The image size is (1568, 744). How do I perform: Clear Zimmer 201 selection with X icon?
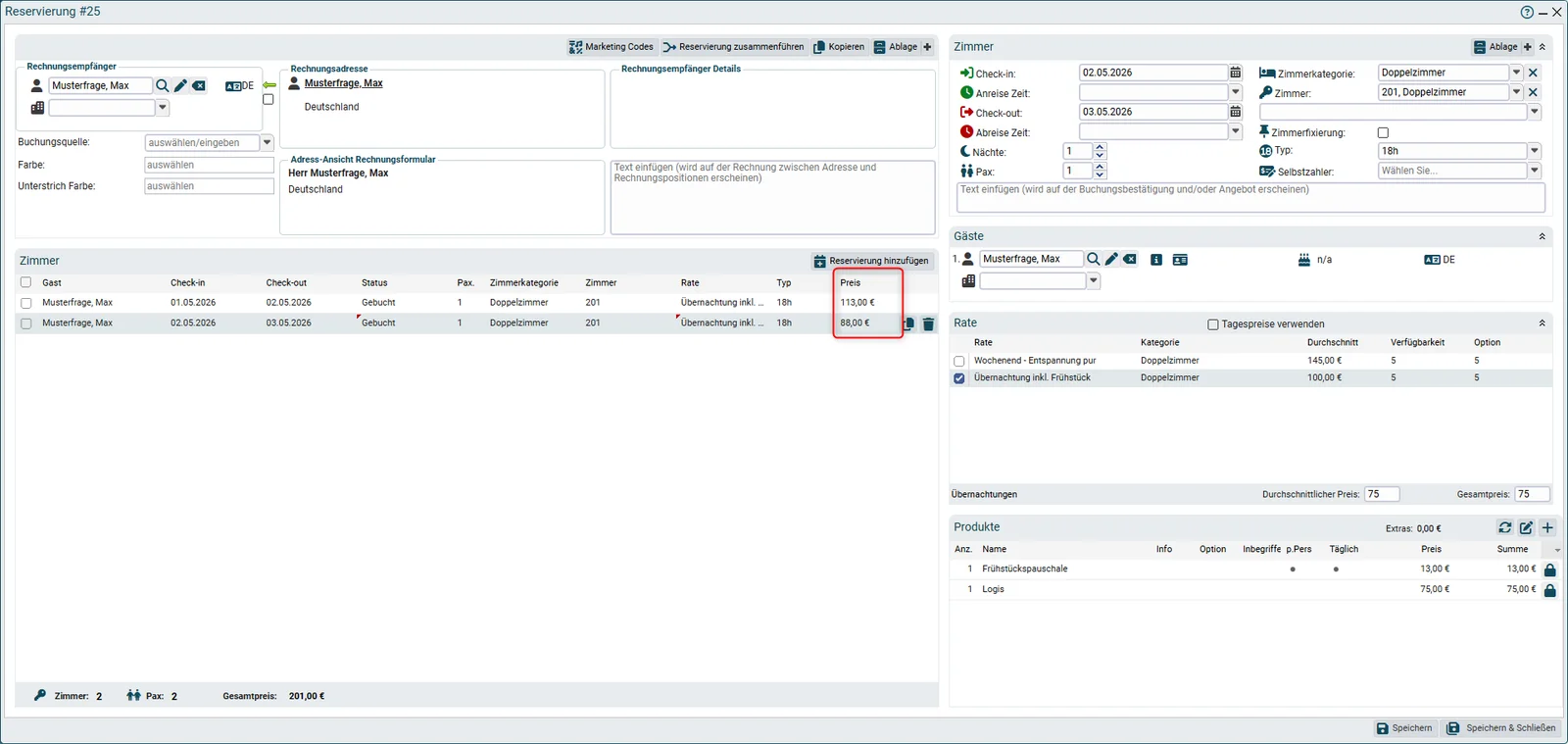[x=1534, y=92]
